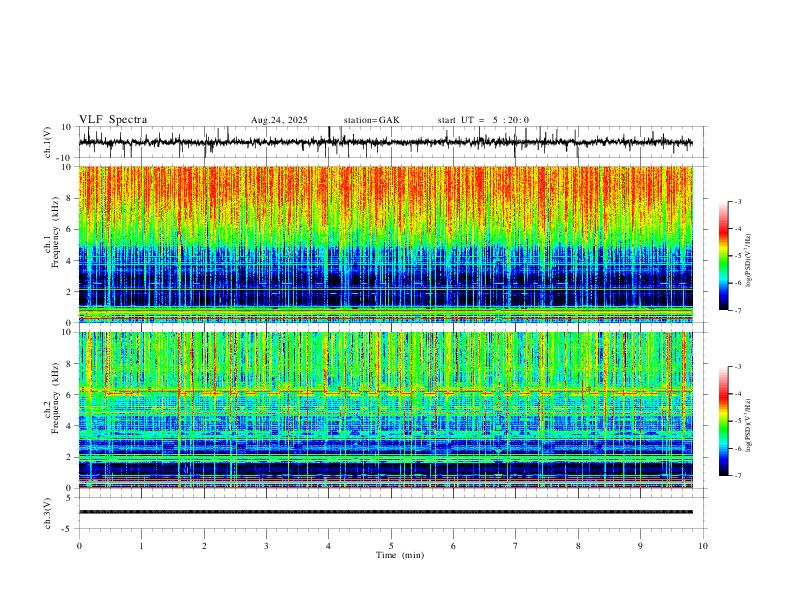Select the date "Aug.24, 2025"
This screenshot has width=792, height=612.
tap(279, 120)
